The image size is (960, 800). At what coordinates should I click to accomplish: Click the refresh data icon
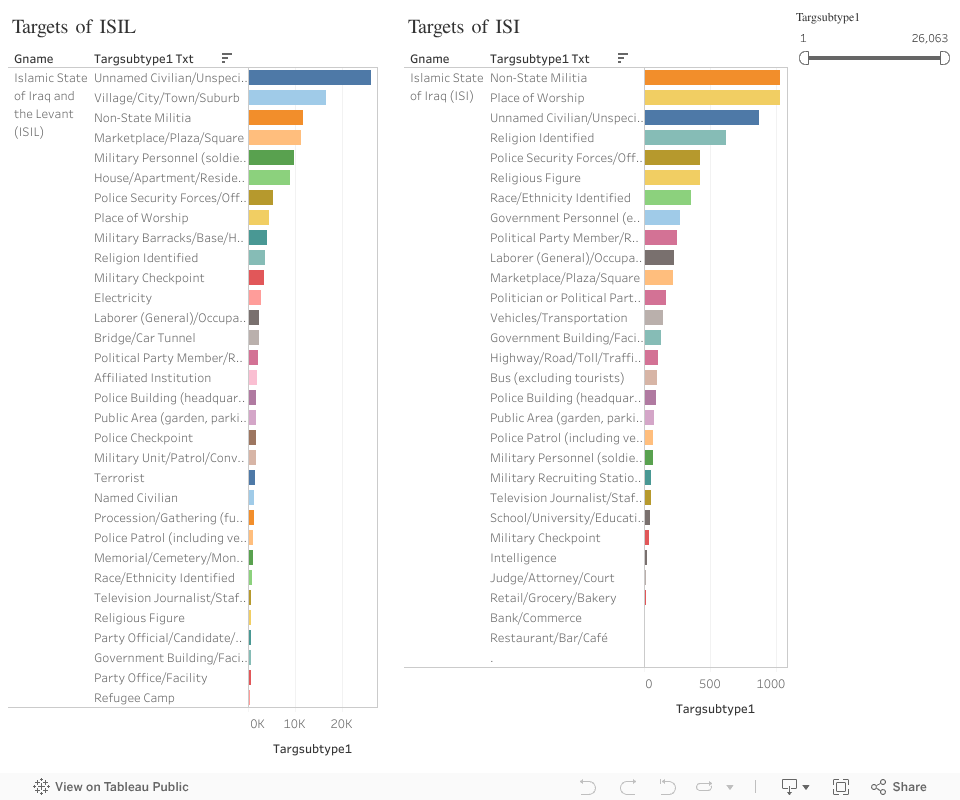pos(706,787)
